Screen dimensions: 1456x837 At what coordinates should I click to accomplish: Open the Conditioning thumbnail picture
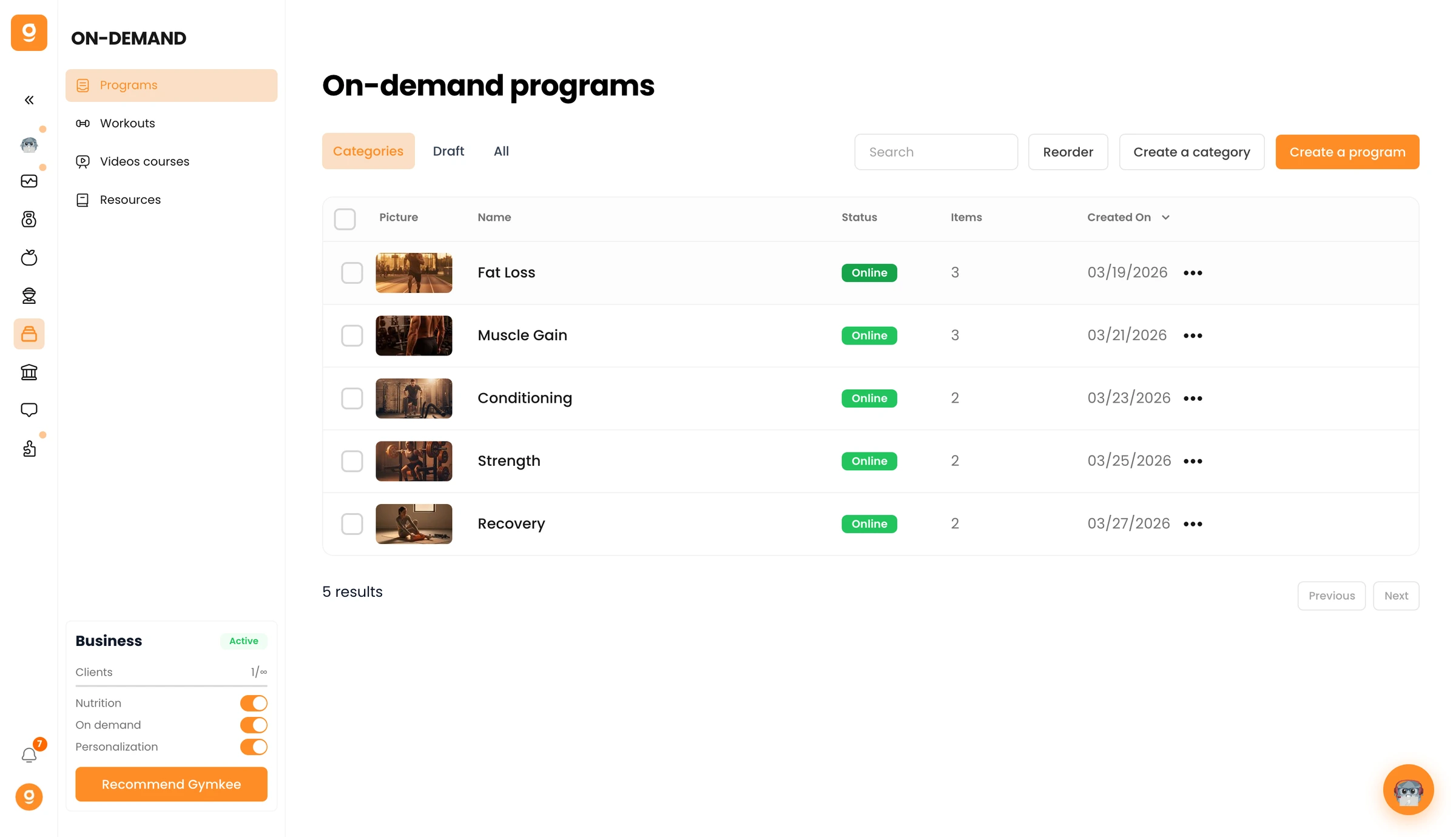(414, 398)
